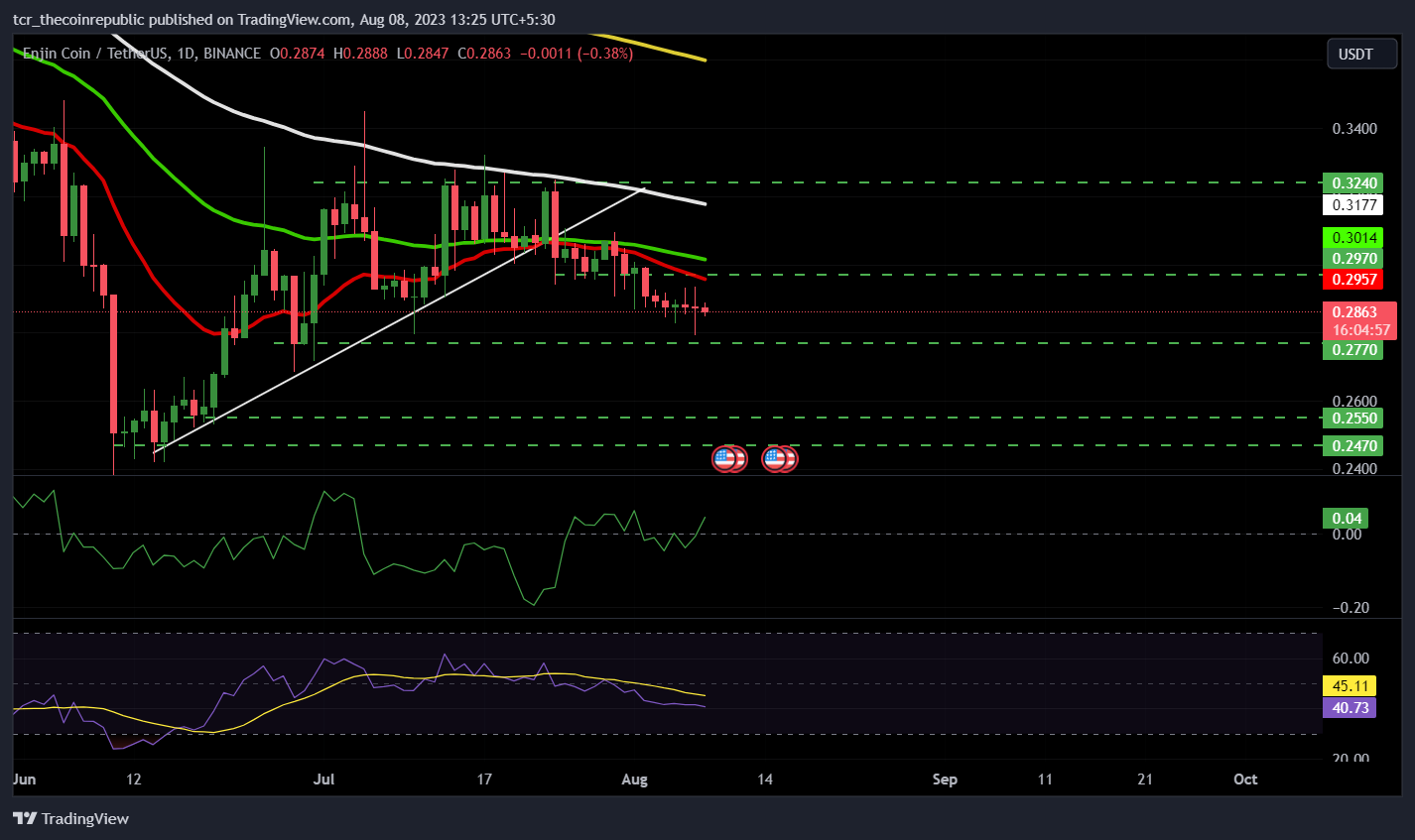Click the 0.2770 support level label
The image size is (1415, 840).
[1352, 350]
